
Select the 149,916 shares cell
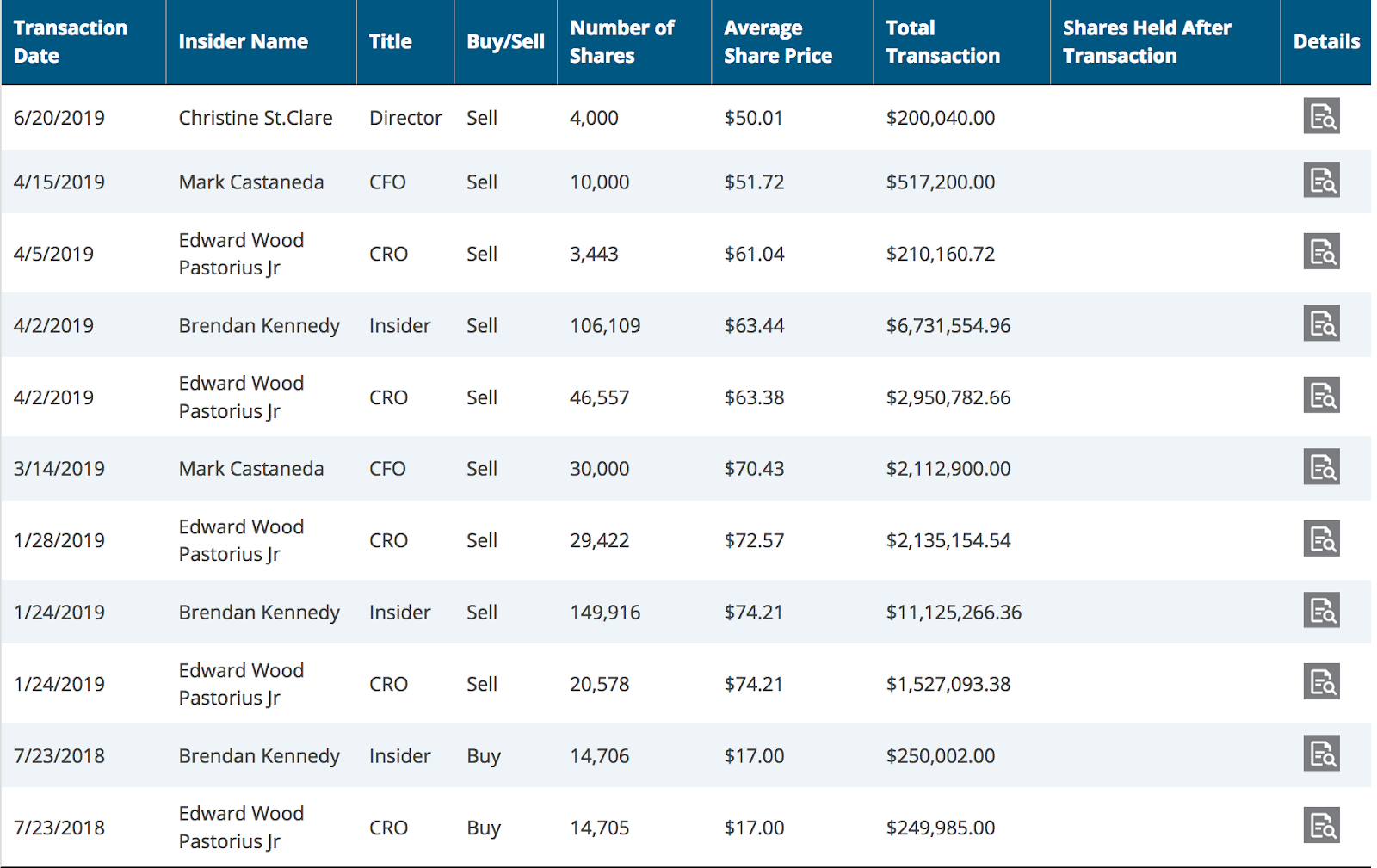coord(605,613)
